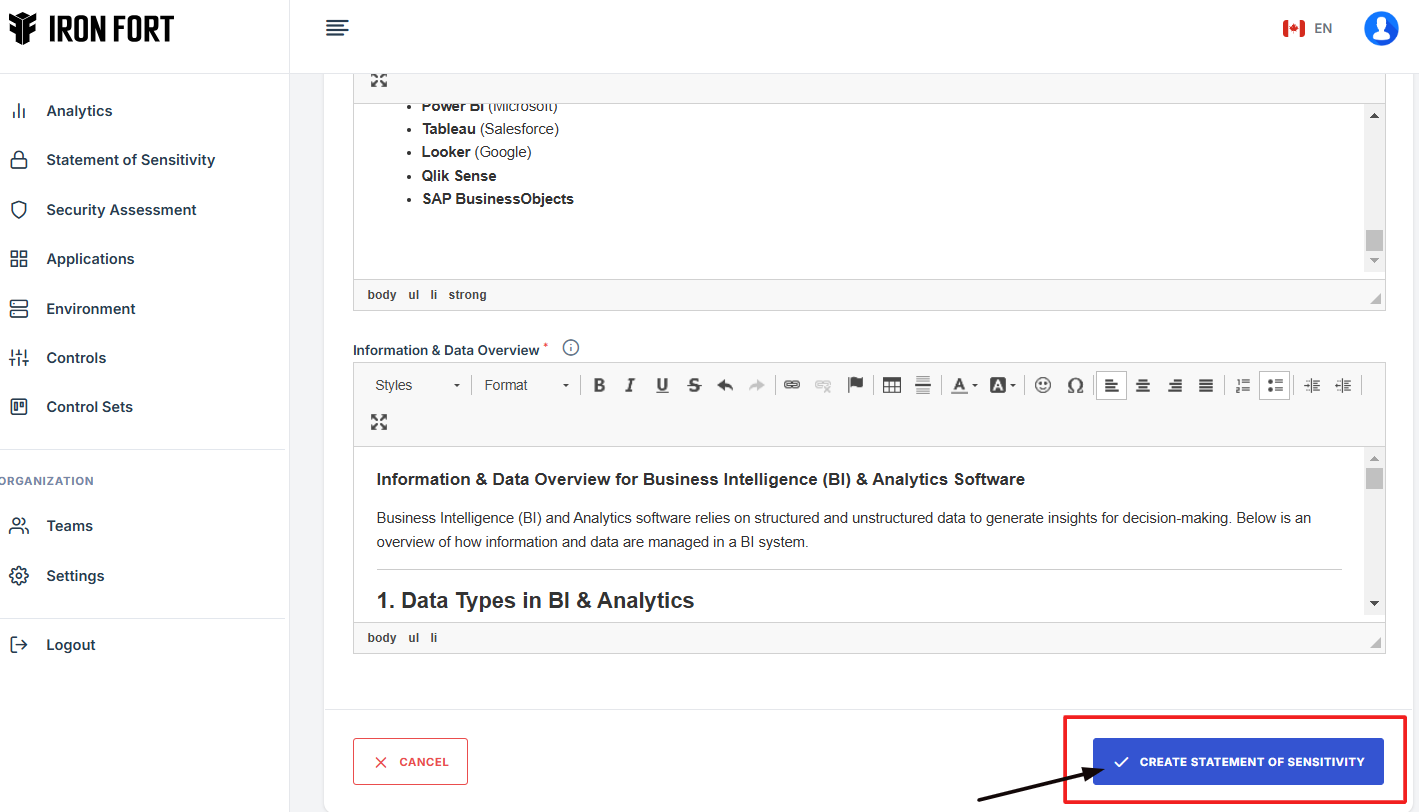Maximize the Information & Data Overview editor
Screen dimensions: 1419x812
pyautogui.click(x=379, y=422)
